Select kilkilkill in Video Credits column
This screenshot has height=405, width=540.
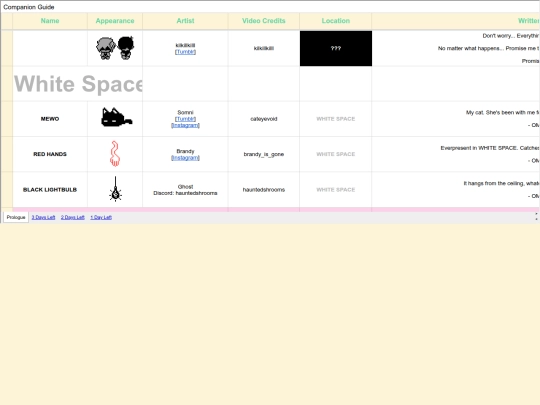click(x=264, y=48)
